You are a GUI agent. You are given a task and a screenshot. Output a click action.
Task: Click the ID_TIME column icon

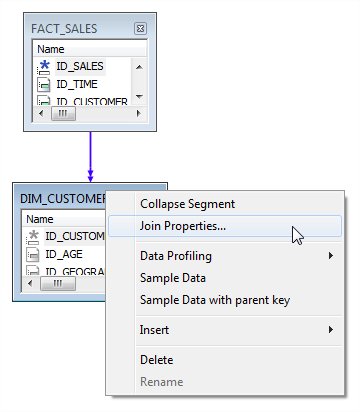click(44, 85)
